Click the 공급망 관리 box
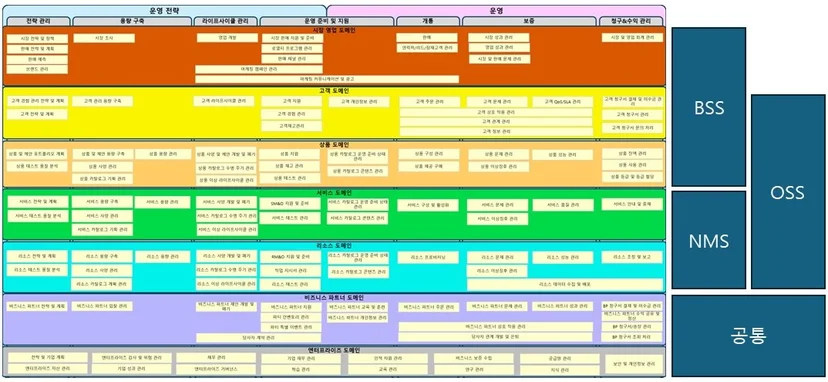828x382 pixels. point(559,359)
